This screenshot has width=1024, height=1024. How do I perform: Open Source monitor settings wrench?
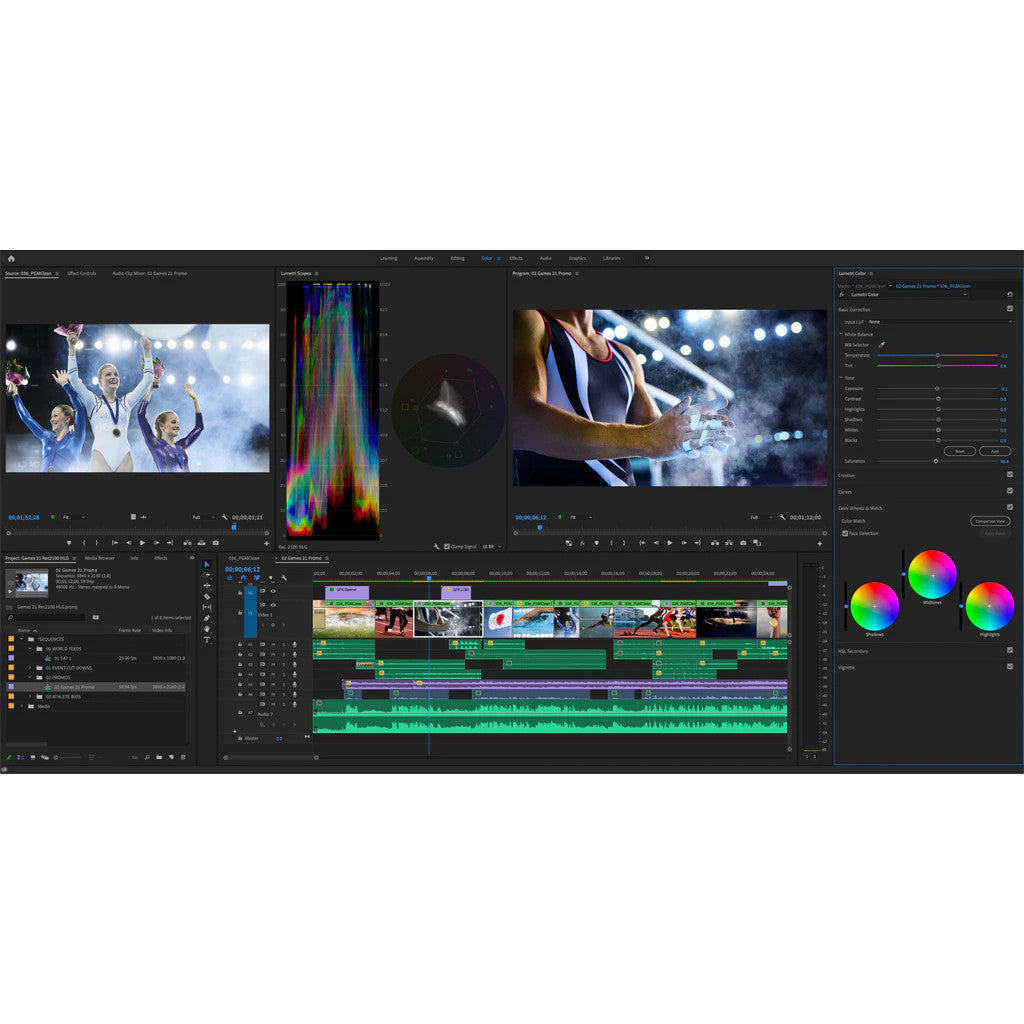click(x=225, y=517)
